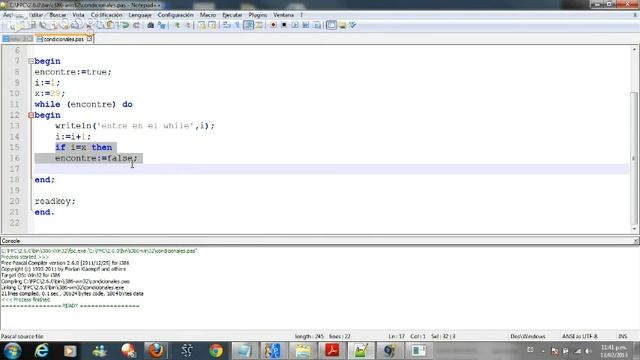Viewport: 640px width, 360px height.
Task: Toggle the indent guide icon
Action: [248, 25]
